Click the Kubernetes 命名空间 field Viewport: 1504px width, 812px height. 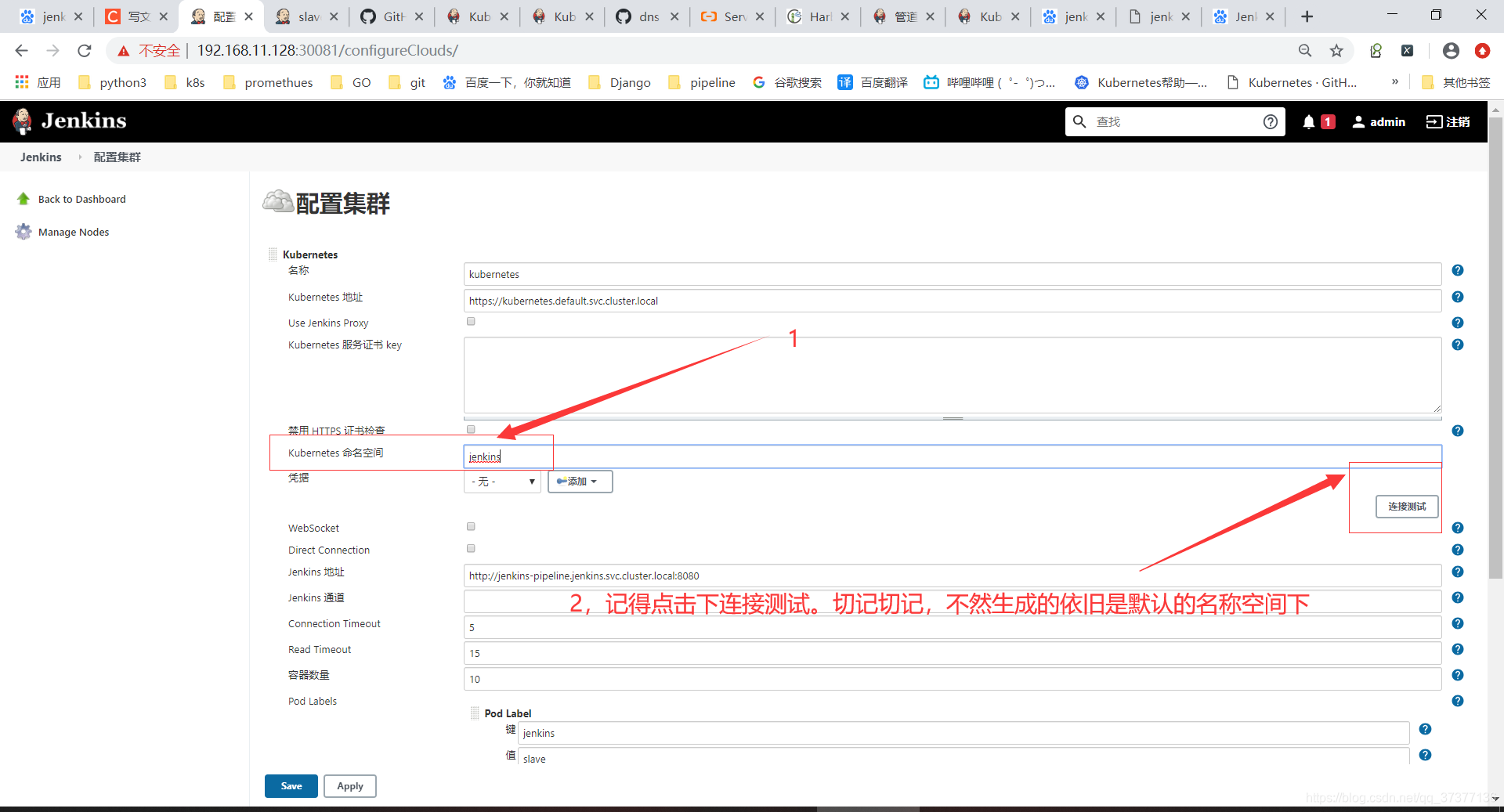[x=953, y=457]
